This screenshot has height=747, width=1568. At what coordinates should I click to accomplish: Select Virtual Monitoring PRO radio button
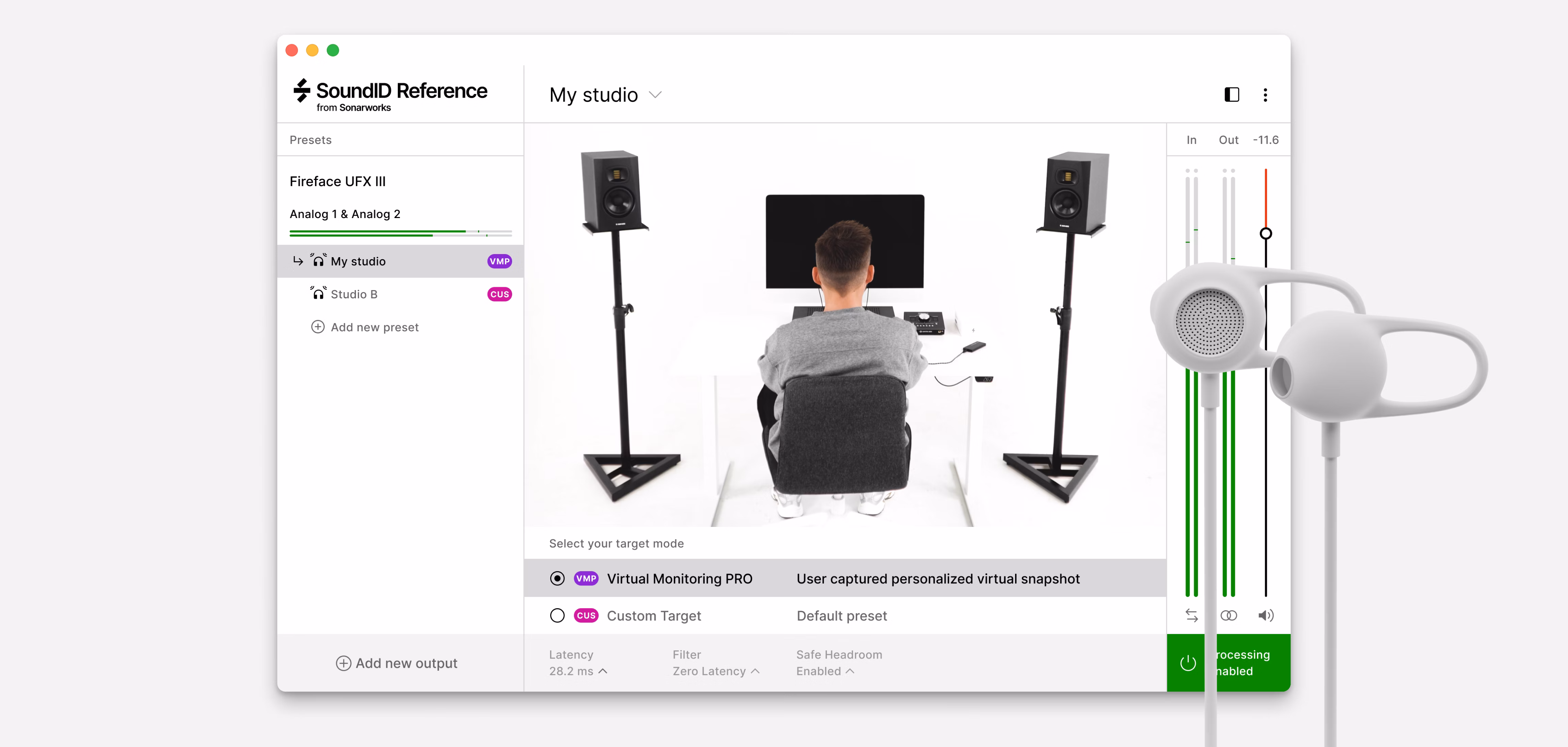point(557,578)
